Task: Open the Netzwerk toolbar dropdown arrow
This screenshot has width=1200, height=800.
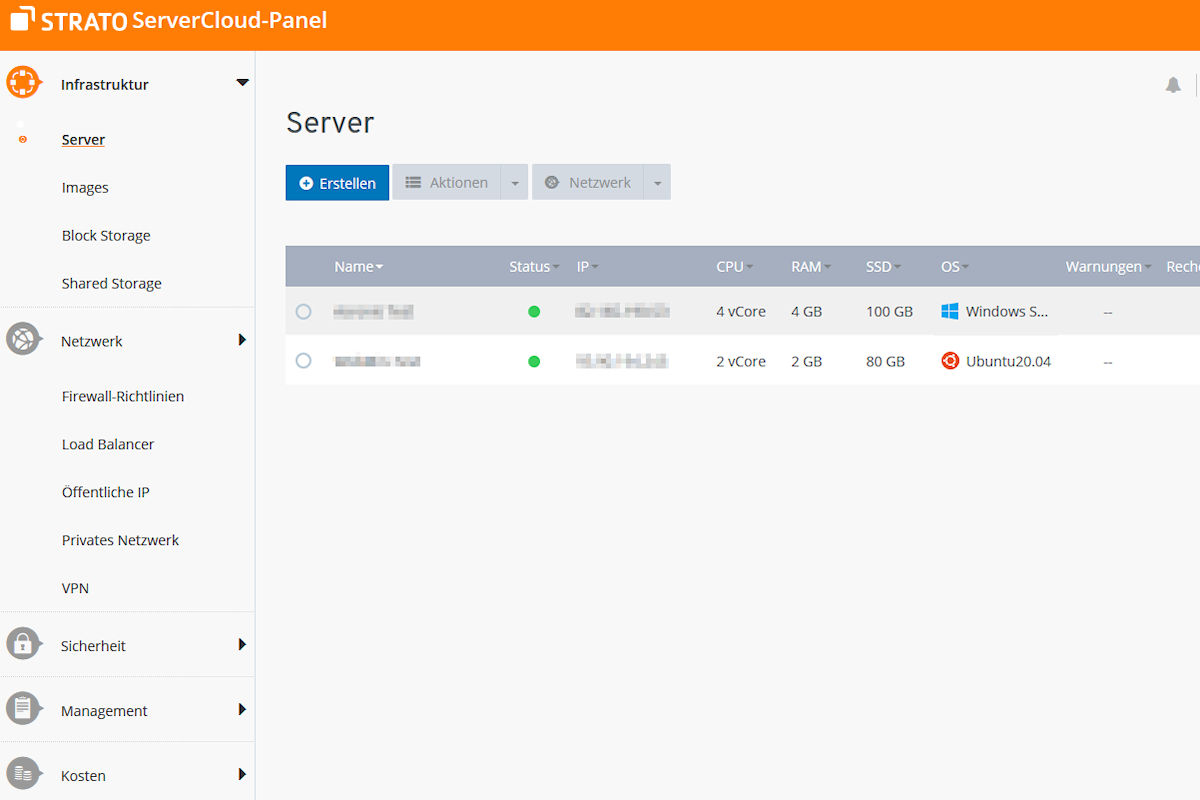Action: tap(657, 183)
